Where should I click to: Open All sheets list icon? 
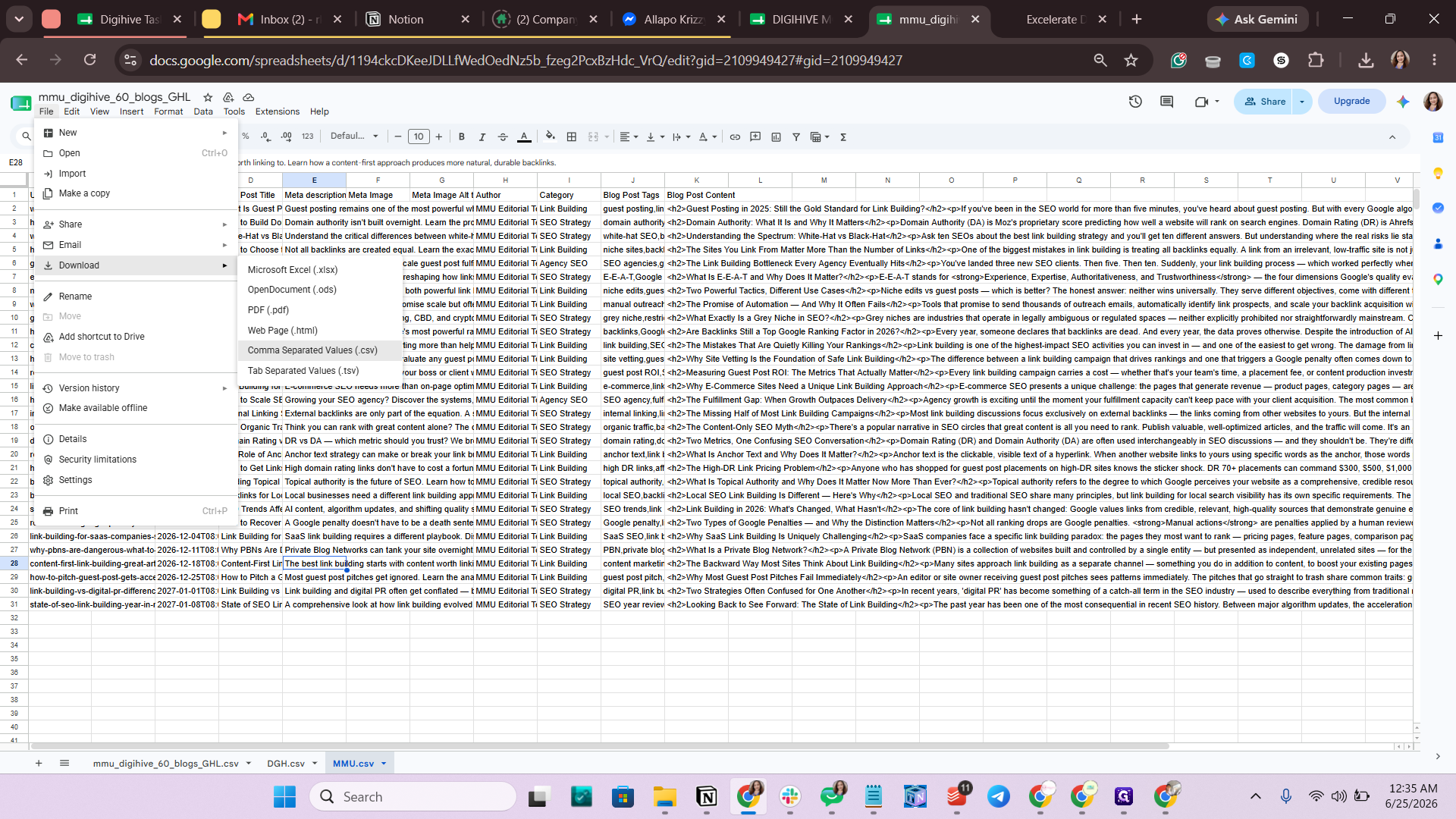click(64, 763)
